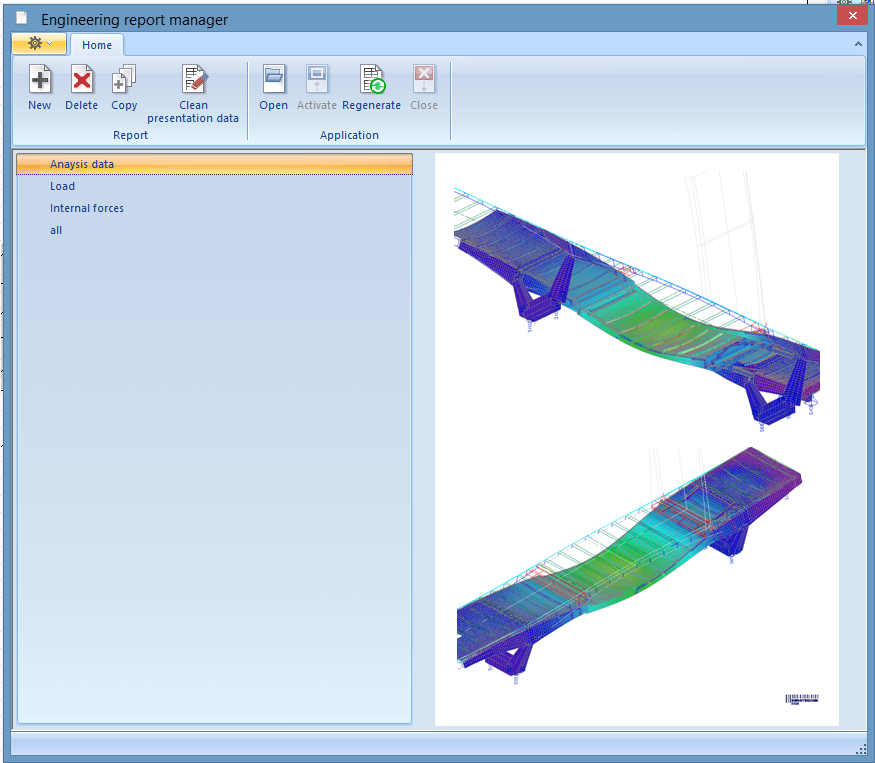Regenerate the engineering report
Image resolution: width=875 pixels, height=763 pixels.
point(372,88)
